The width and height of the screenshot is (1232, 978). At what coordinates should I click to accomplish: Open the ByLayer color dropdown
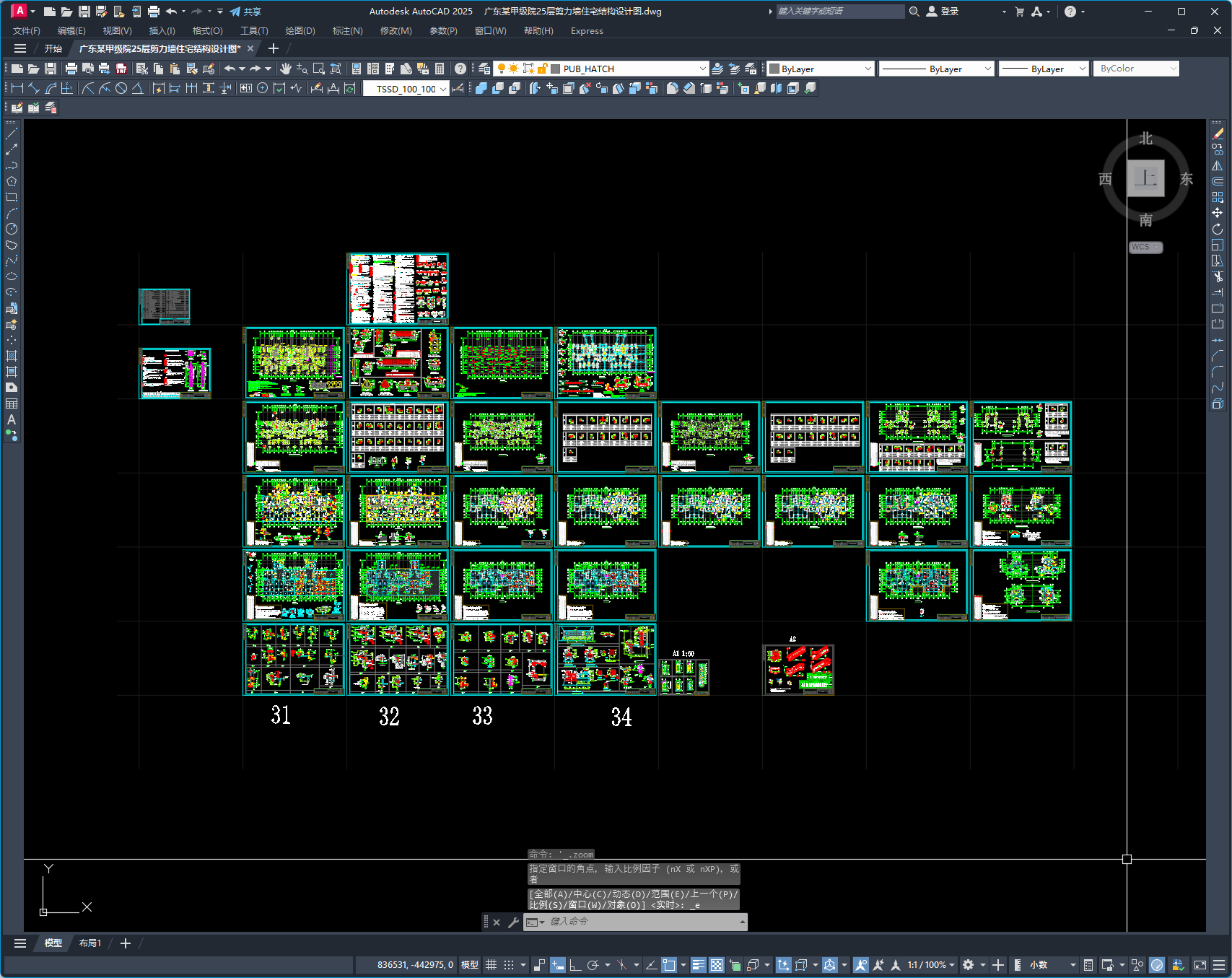tap(868, 69)
